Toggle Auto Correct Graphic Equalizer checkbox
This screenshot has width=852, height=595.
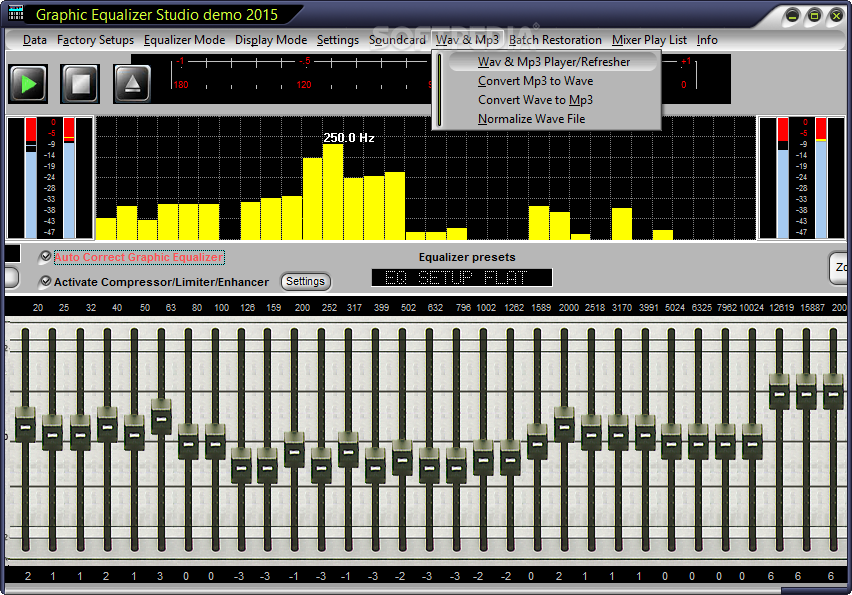click(46, 256)
